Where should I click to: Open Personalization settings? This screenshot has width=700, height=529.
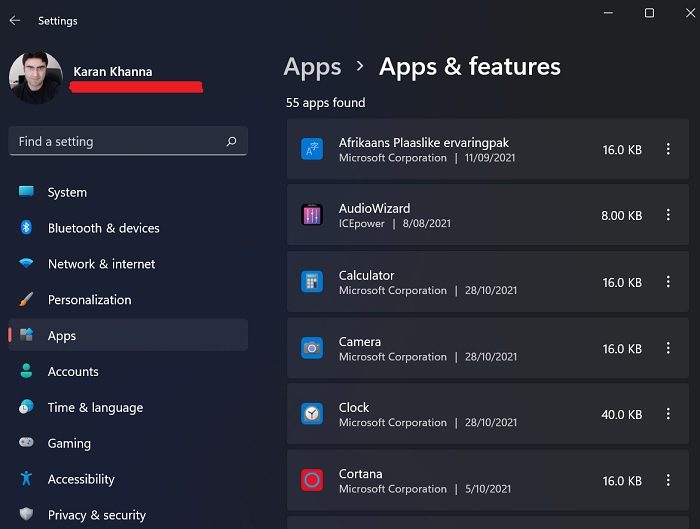89,300
